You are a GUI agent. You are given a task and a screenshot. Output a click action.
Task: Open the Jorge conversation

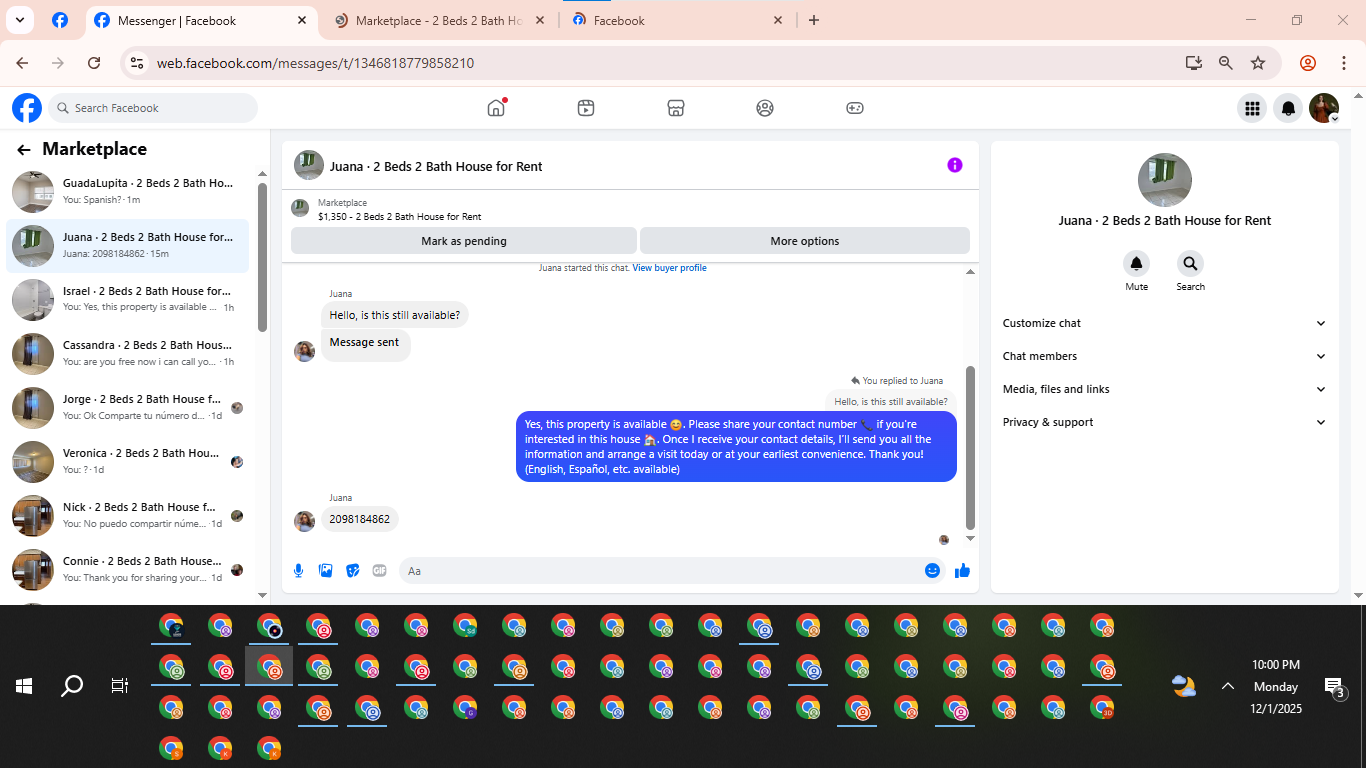pyautogui.click(x=128, y=407)
